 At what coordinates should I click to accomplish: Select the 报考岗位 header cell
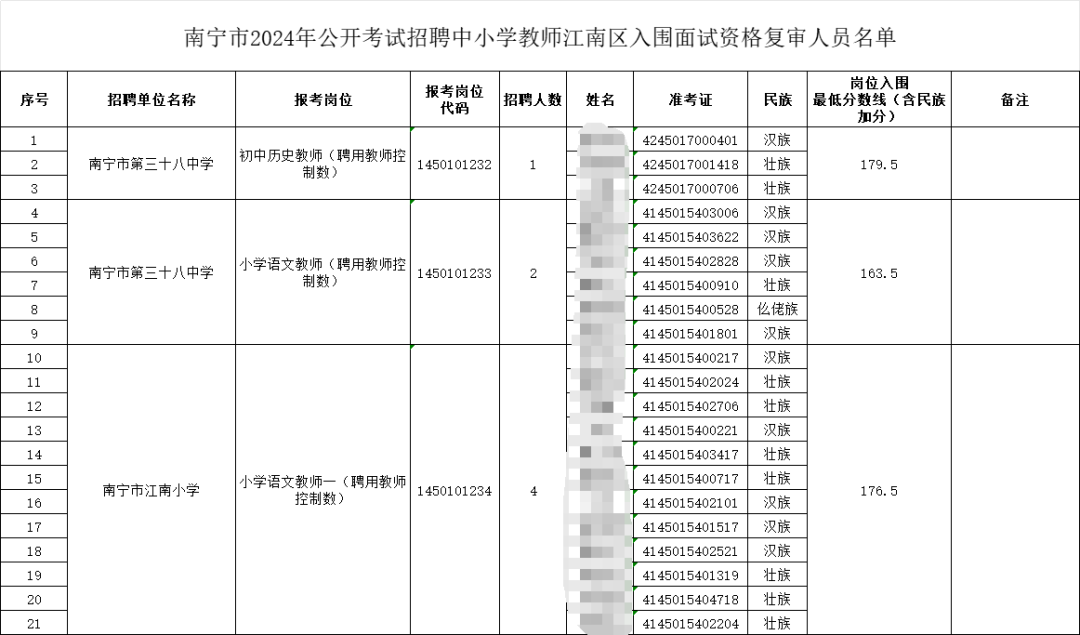click(323, 99)
